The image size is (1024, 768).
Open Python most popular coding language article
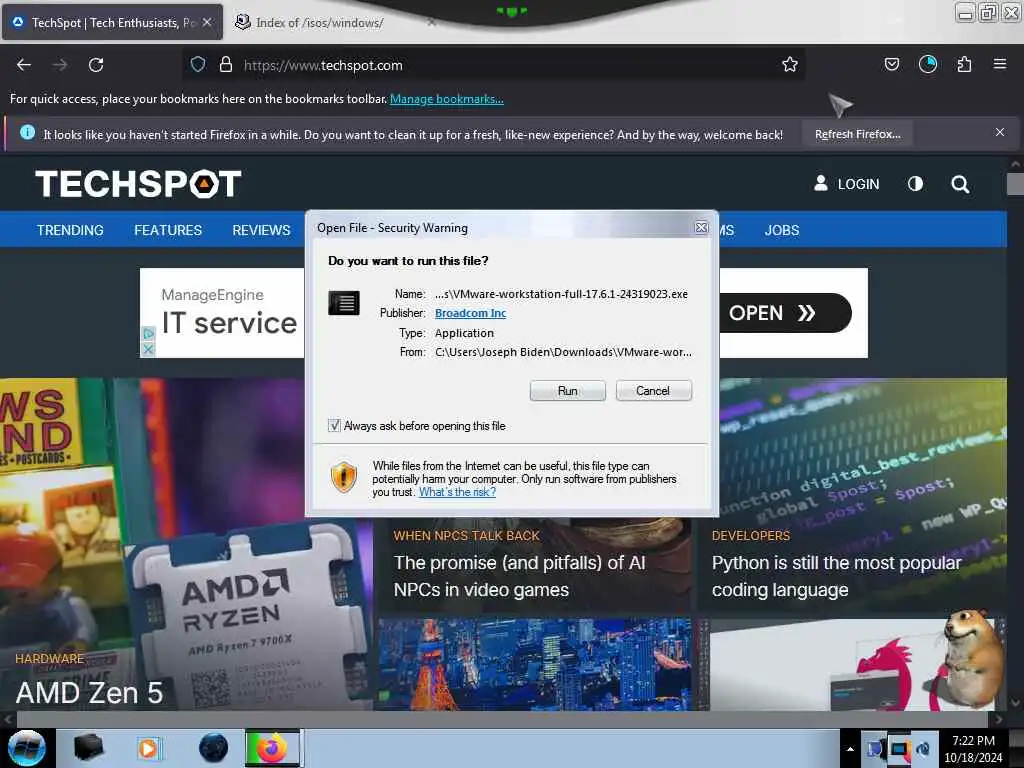coord(837,576)
